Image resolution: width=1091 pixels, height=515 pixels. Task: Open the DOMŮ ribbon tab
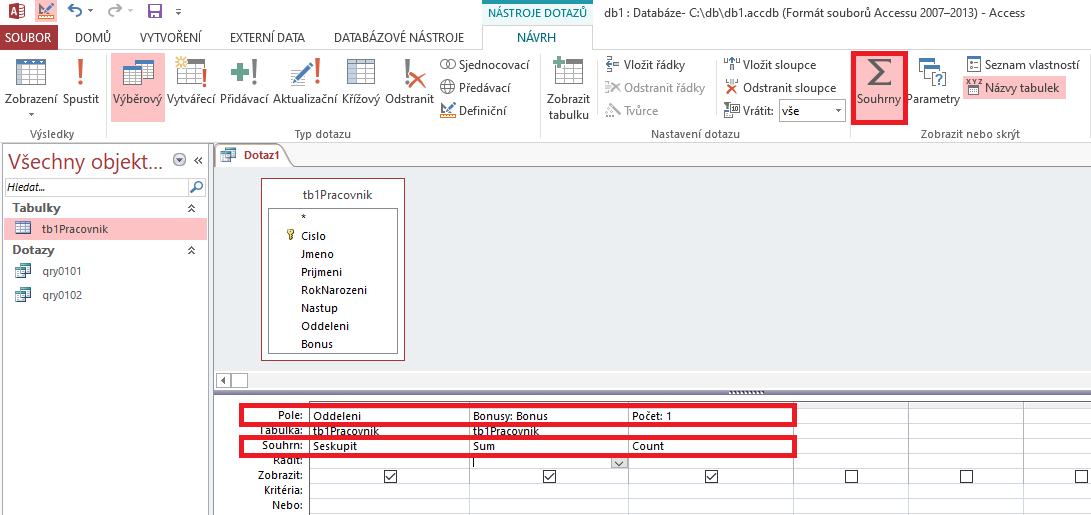93,38
